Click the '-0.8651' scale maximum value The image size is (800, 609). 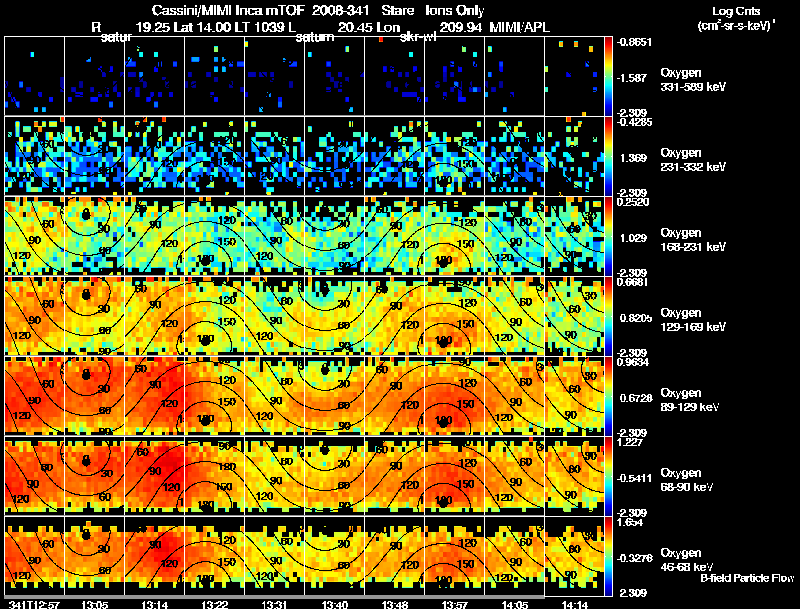point(634,42)
